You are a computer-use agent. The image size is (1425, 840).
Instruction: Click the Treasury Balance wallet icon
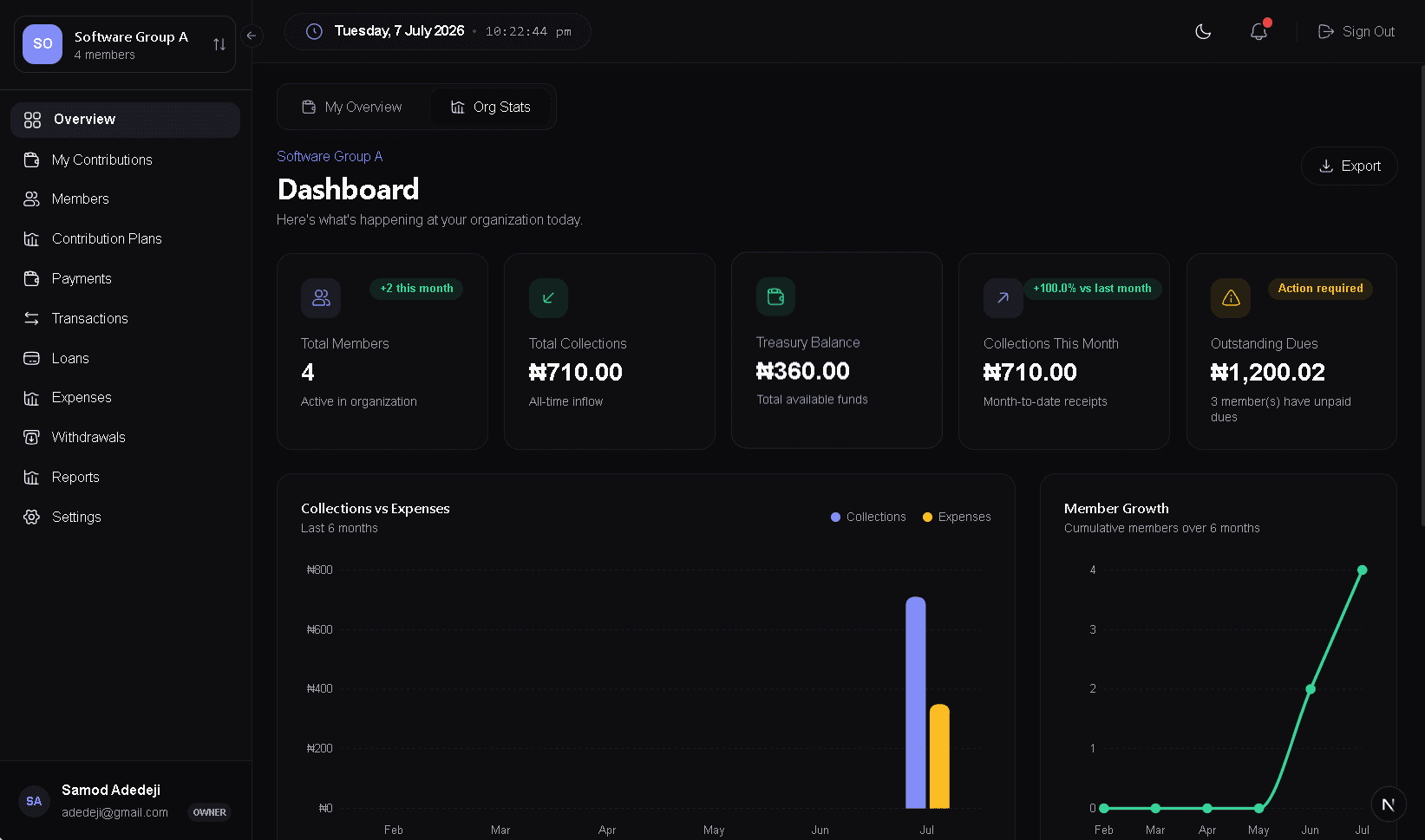pos(775,297)
